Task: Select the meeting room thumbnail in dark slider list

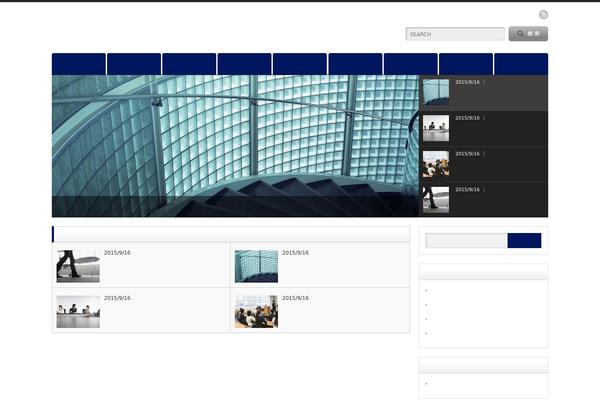Action: tap(436, 128)
